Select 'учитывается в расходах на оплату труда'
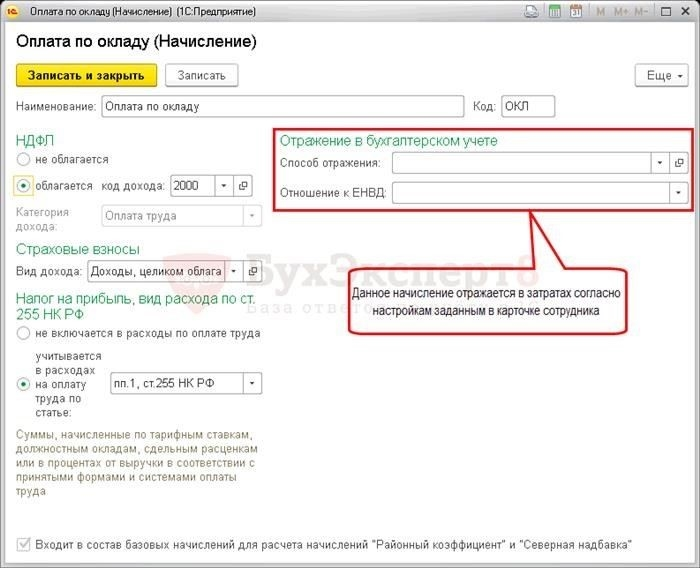This screenshot has height=568, width=700. click(x=23, y=384)
